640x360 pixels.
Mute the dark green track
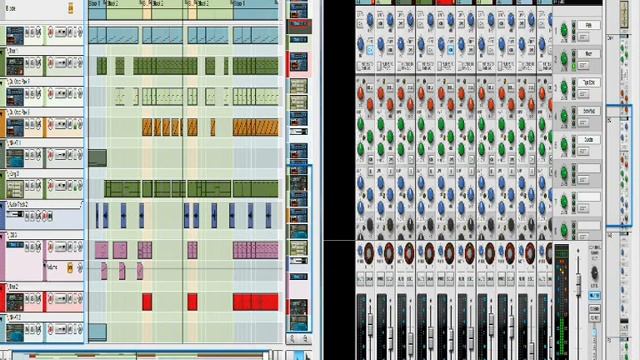[27, 63]
